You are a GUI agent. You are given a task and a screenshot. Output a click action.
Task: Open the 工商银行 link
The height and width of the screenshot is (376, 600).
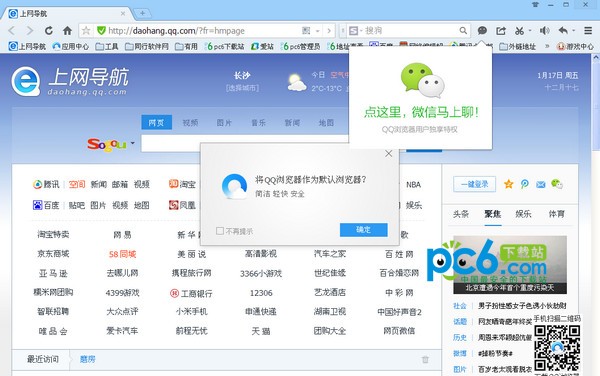[191, 293]
